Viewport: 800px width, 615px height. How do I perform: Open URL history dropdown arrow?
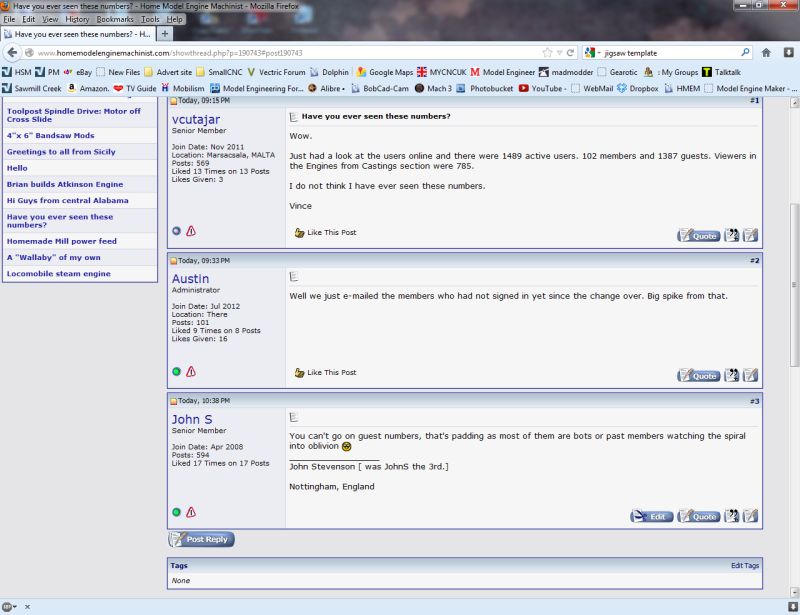560,53
